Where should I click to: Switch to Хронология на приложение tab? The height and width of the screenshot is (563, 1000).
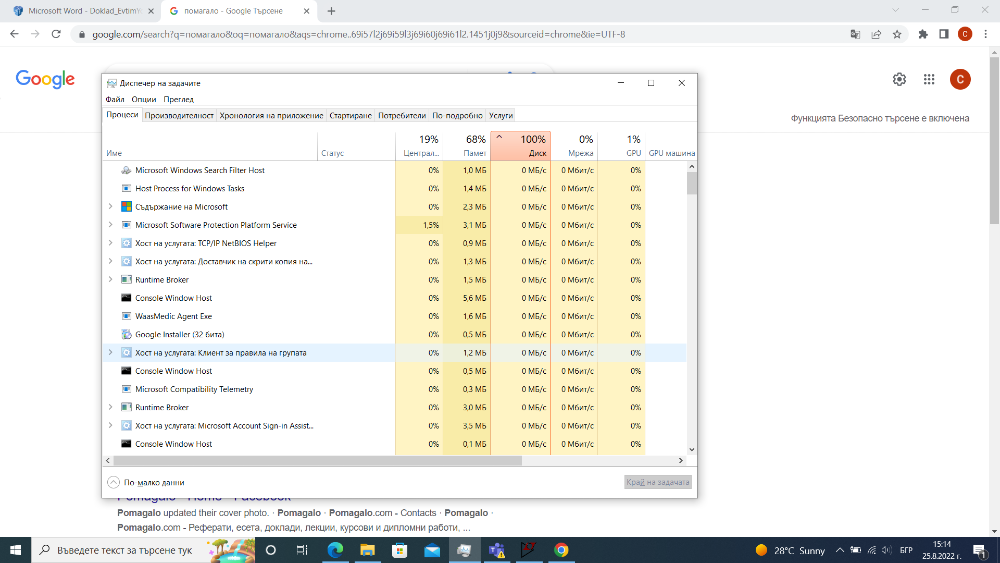[271, 115]
